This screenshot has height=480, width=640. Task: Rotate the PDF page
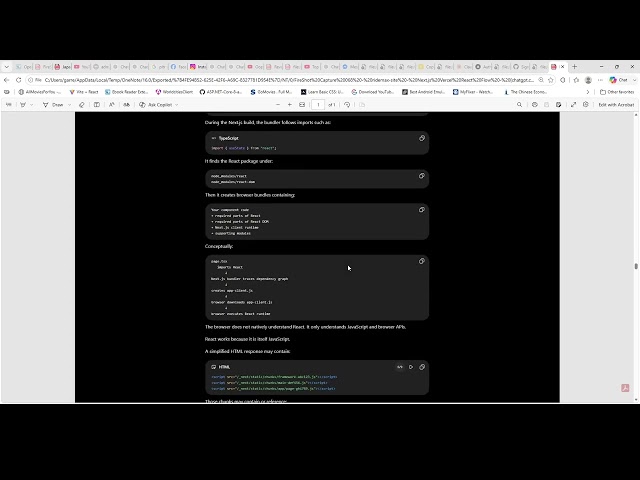click(x=347, y=105)
